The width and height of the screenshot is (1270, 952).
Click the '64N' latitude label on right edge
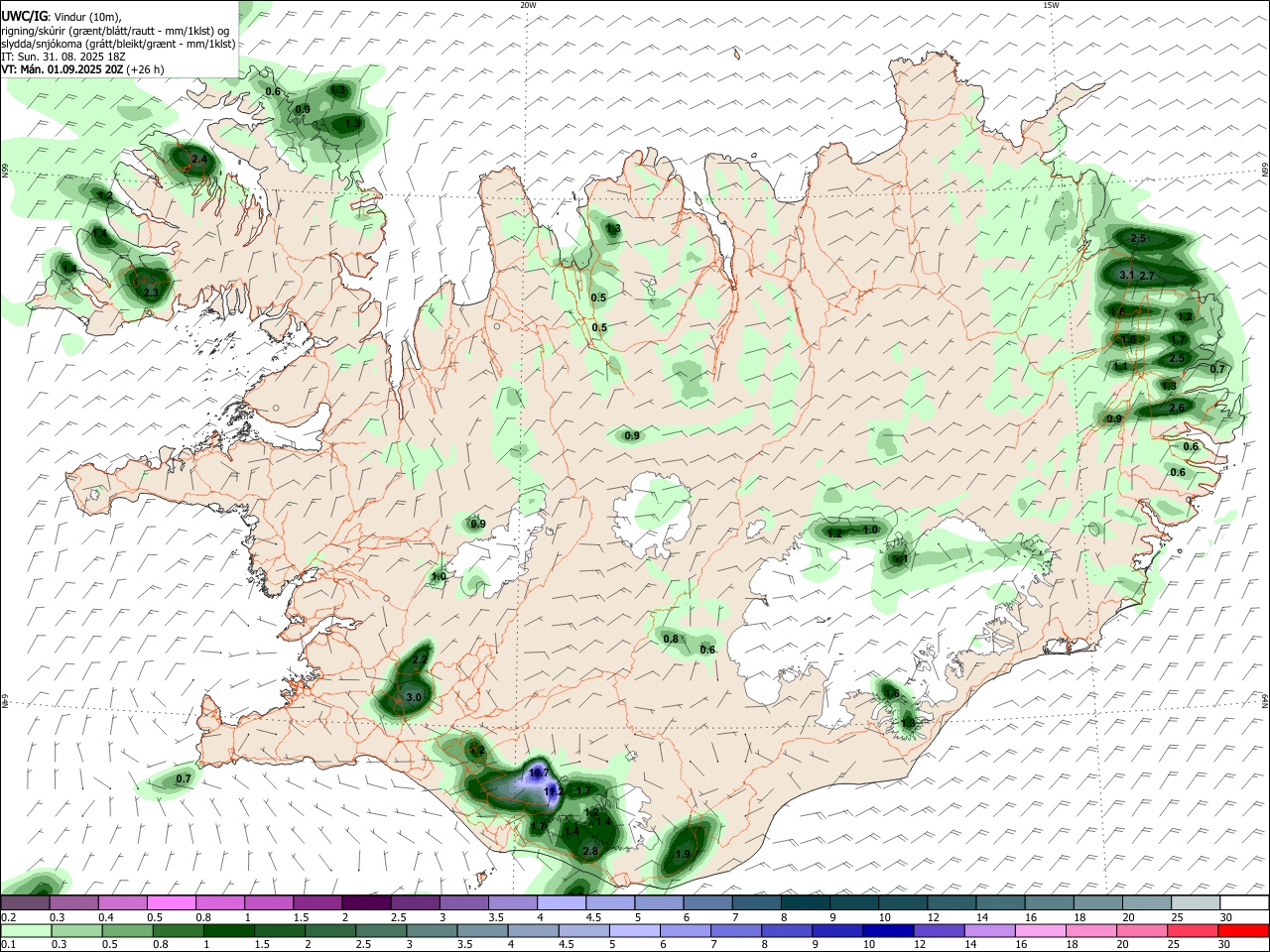point(1265,699)
